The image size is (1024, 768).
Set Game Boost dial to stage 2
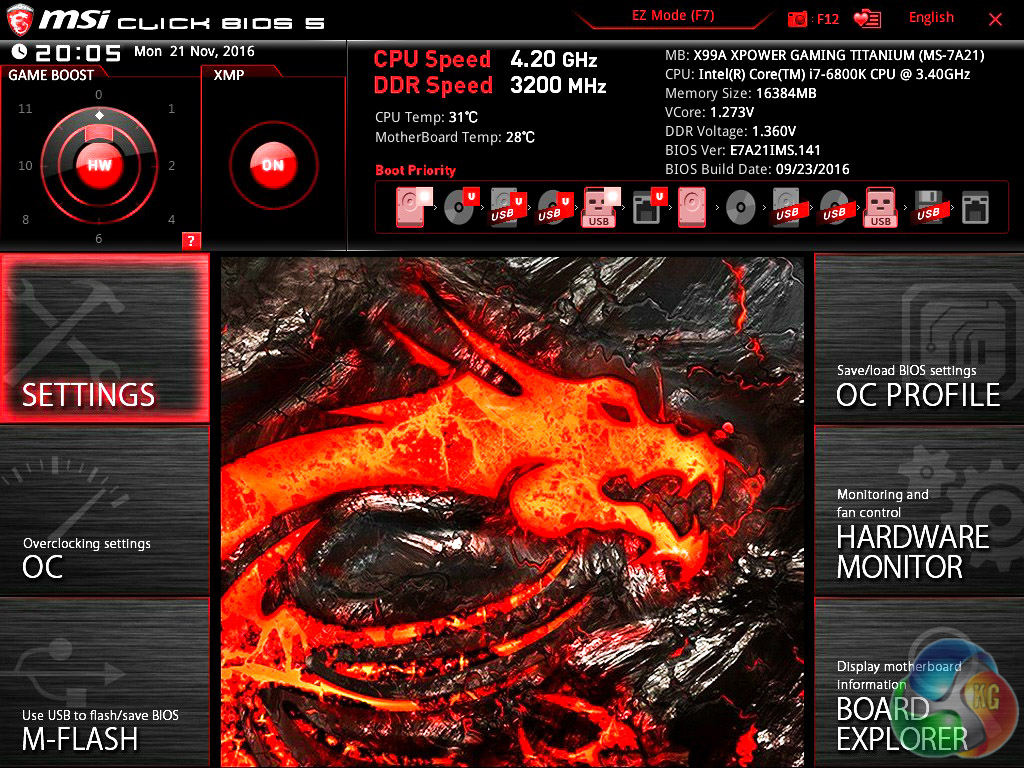pos(171,166)
